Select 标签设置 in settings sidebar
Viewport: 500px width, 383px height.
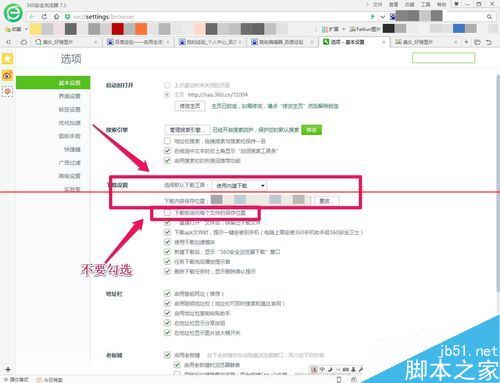70,109
